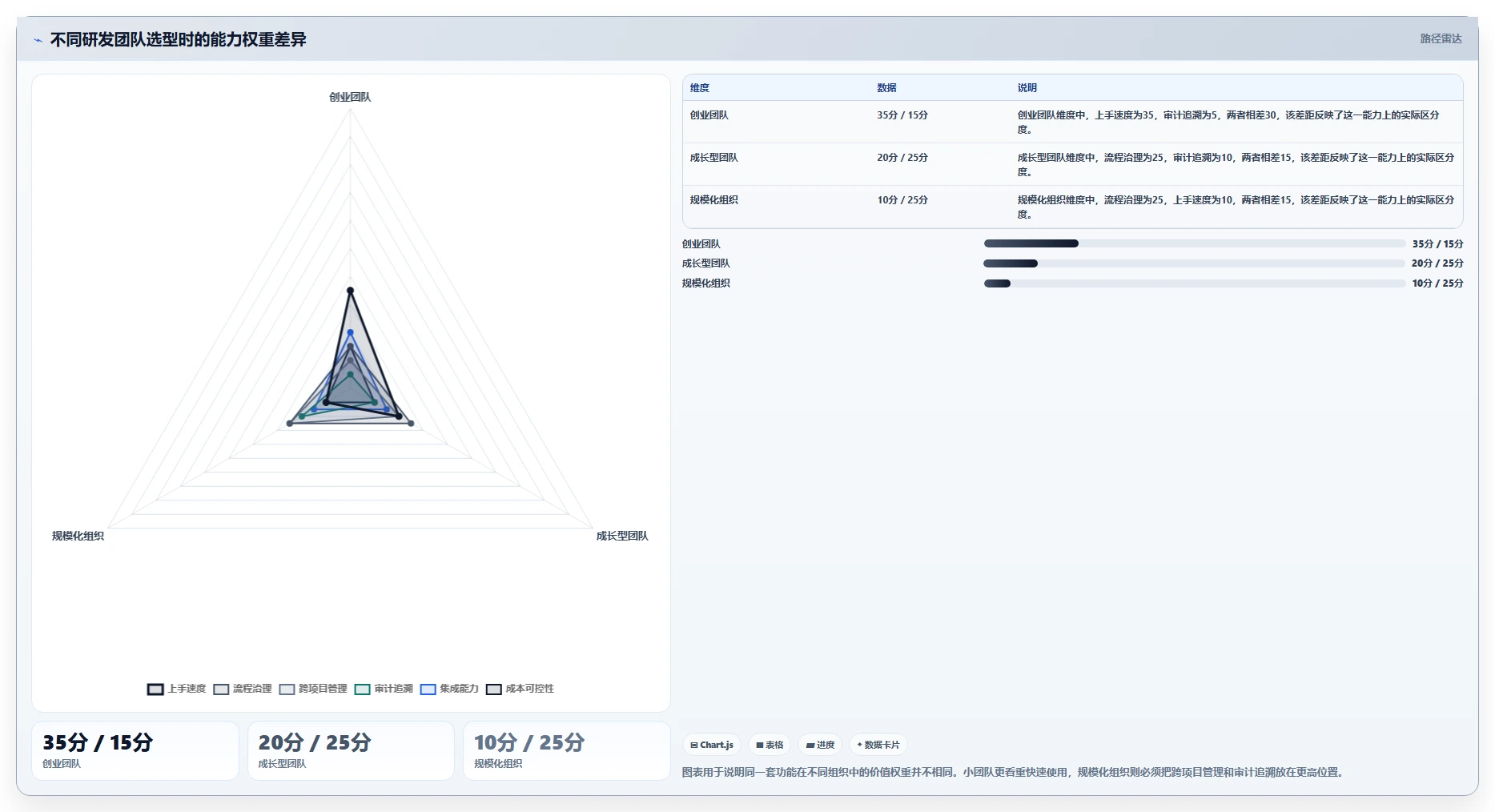Click the description starting 规模化组织维度中

point(1236,207)
